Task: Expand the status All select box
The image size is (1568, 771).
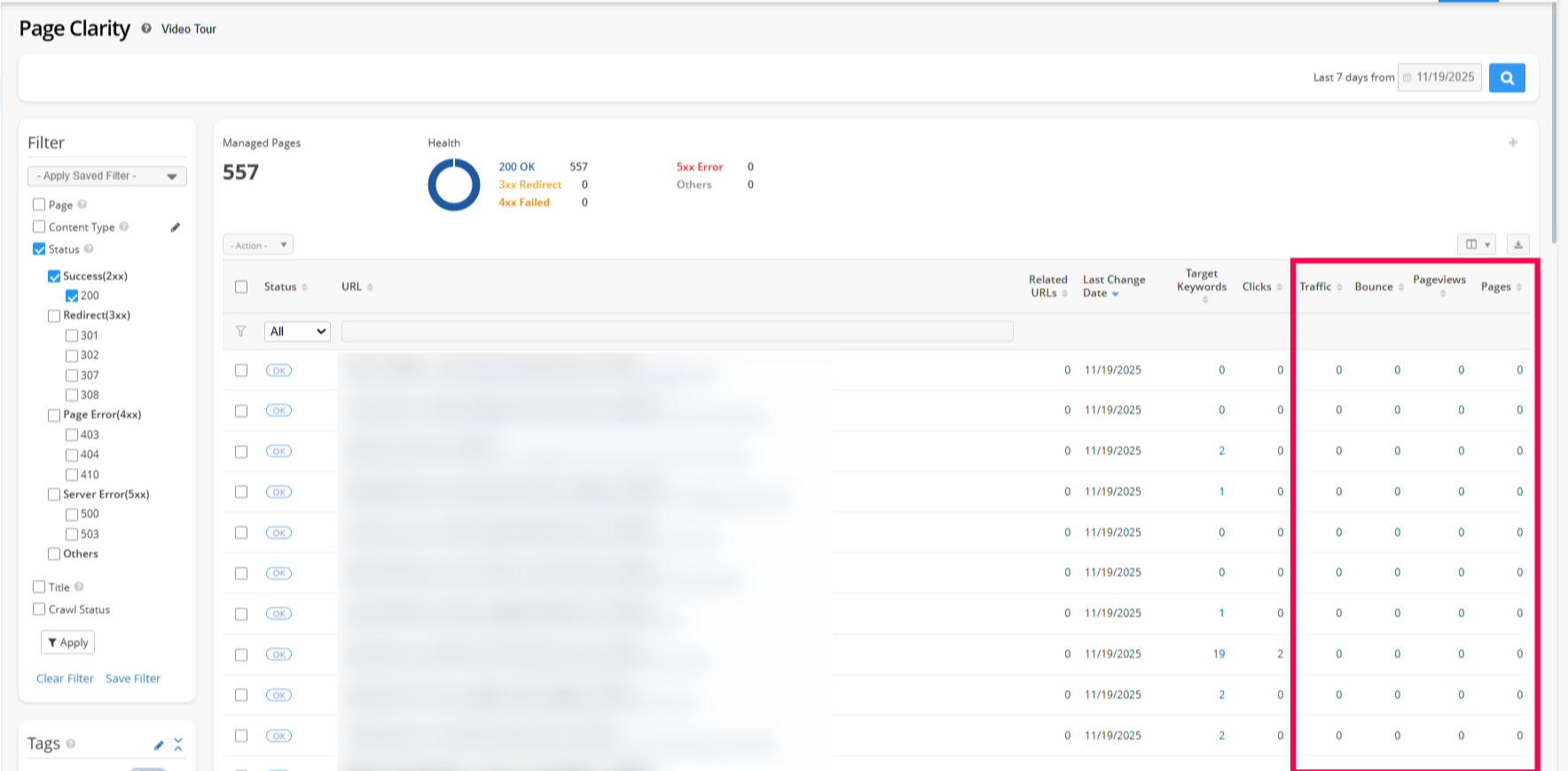Action: 297,332
